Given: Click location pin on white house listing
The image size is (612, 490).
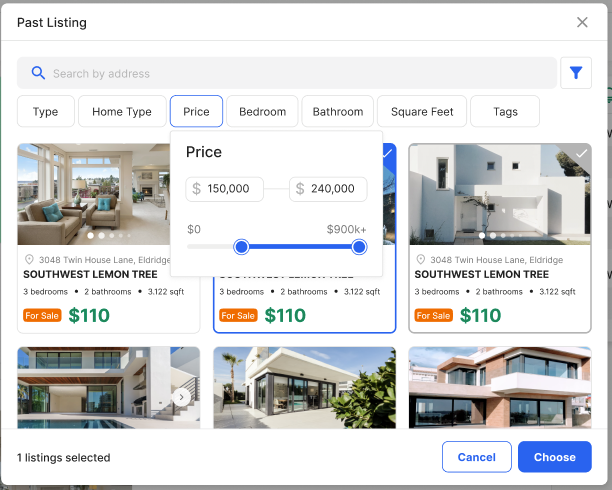Looking at the screenshot, I should [420, 259].
